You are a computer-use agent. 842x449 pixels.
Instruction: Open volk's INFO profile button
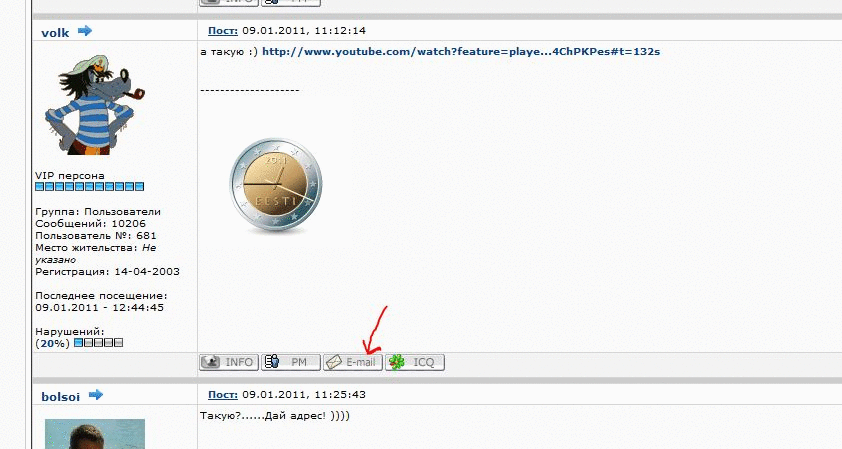coord(229,362)
